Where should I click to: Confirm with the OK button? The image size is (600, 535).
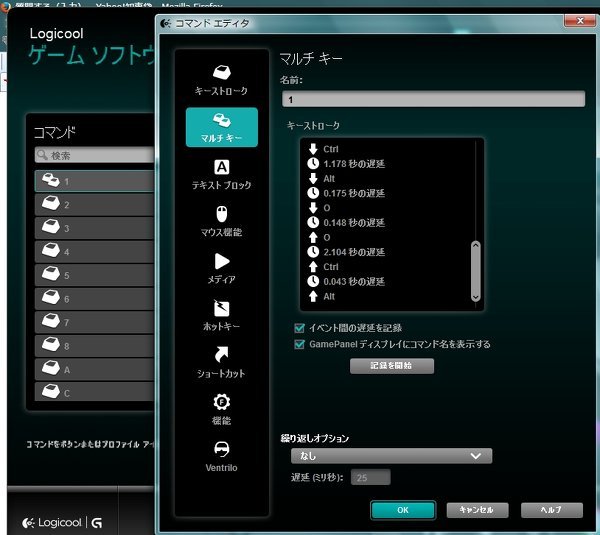pyautogui.click(x=403, y=510)
